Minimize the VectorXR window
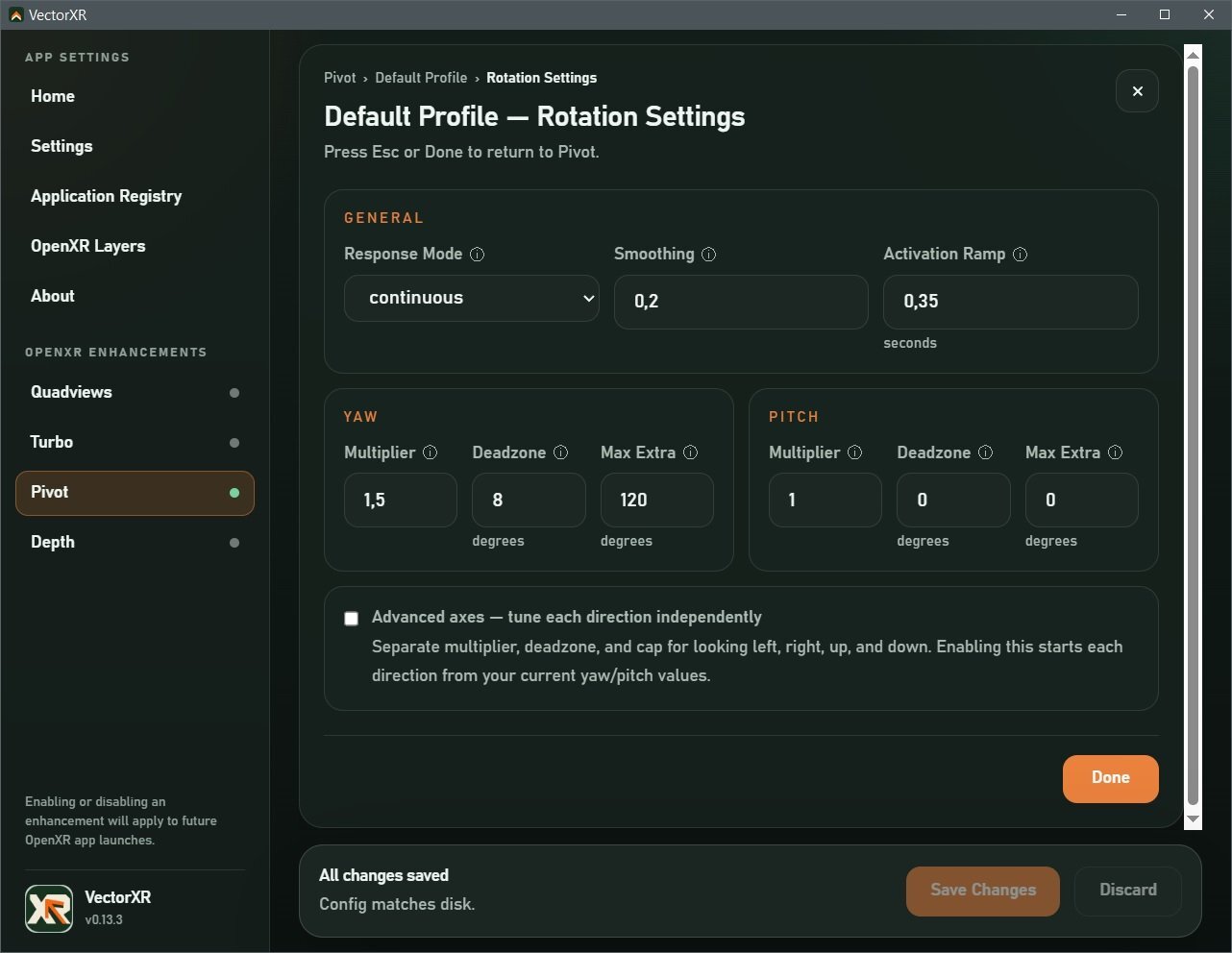Viewport: 1232px width, 953px height. tap(1121, 14)
